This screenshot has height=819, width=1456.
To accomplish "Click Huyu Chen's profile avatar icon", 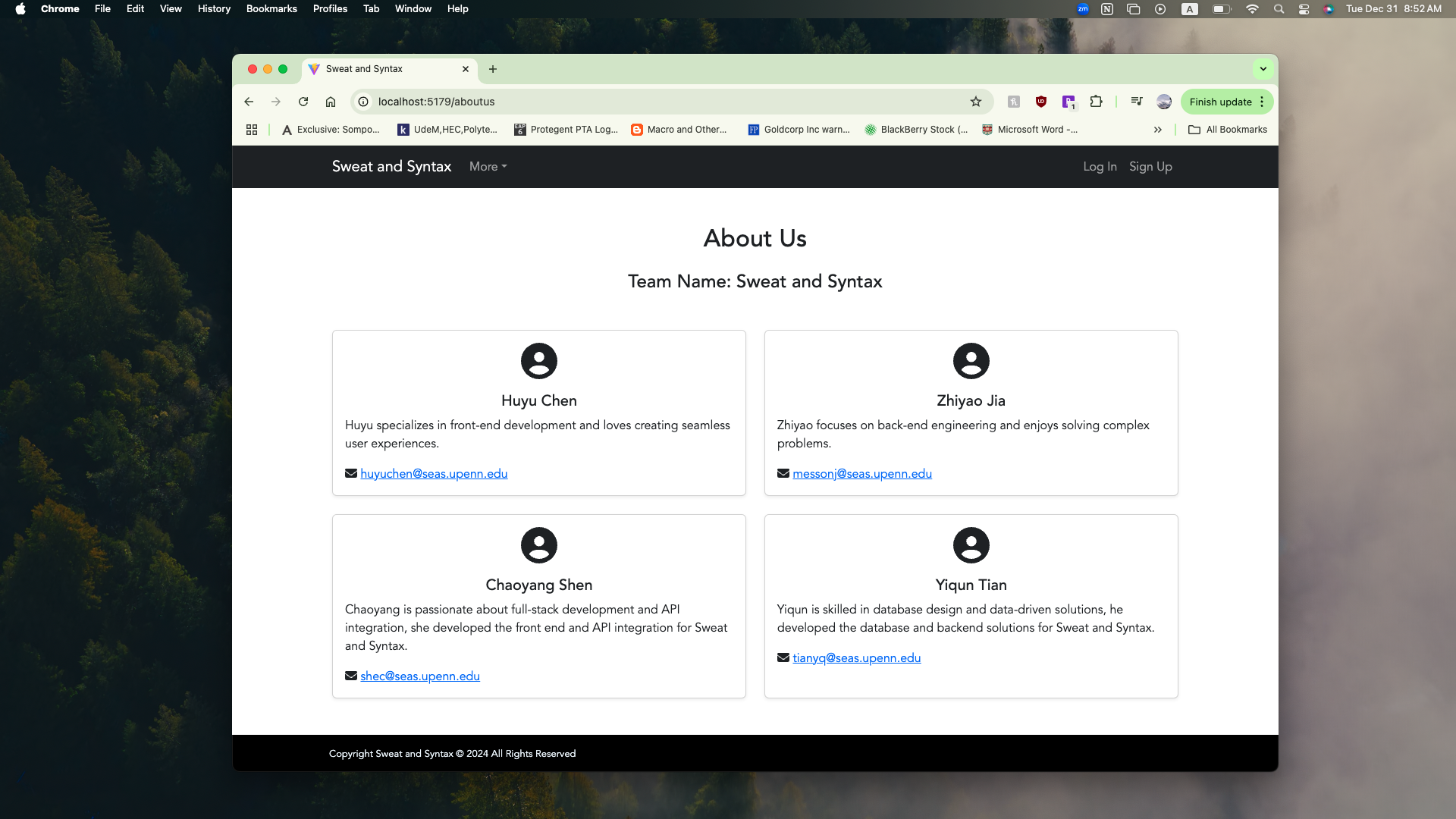I will 538,361.
